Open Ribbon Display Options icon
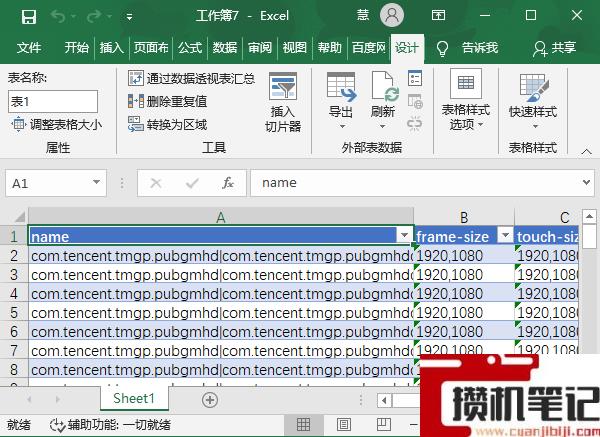The height and width of the screenshot is (437, 600). 438,16
